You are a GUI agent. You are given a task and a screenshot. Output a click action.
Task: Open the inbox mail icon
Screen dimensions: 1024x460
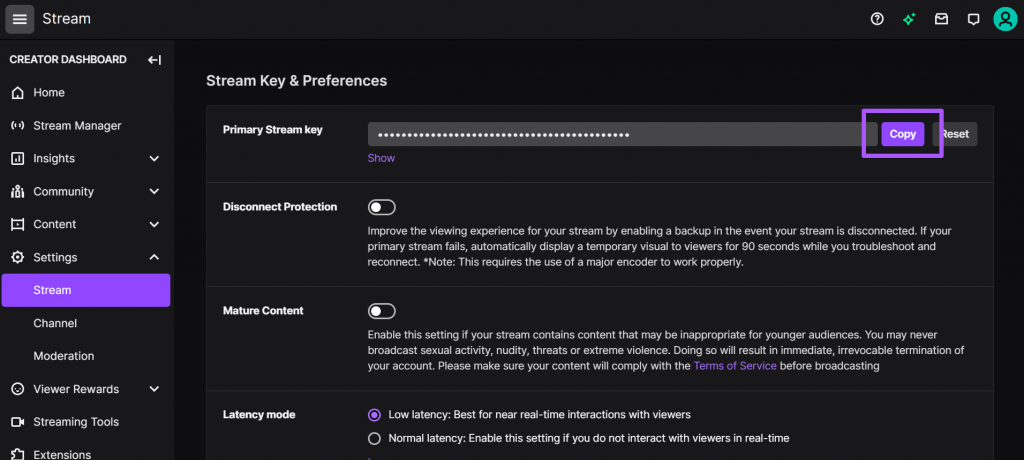click(x=941, y=19)
